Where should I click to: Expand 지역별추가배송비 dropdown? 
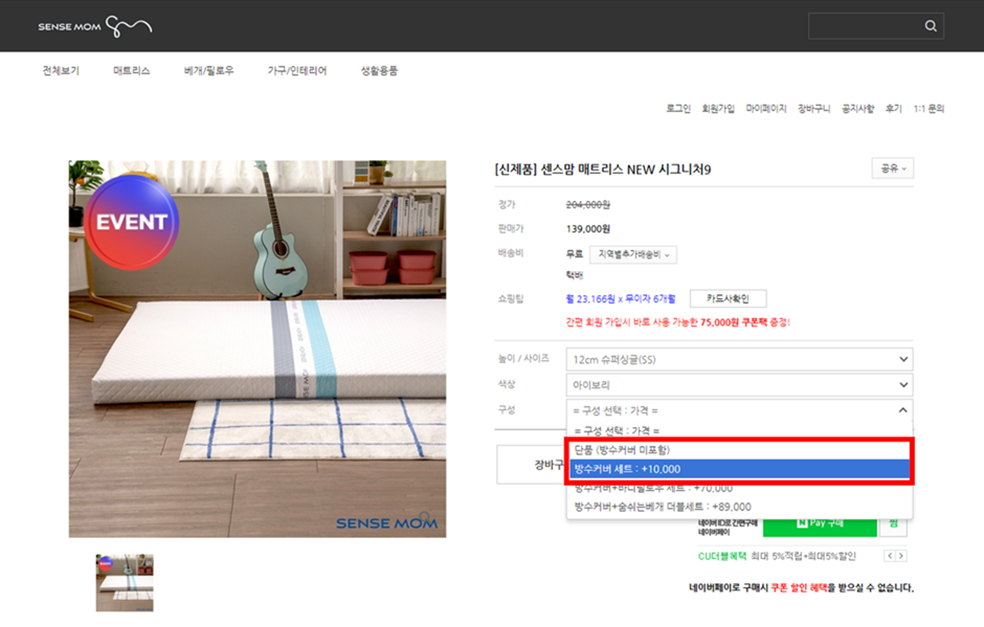point(633,254)
